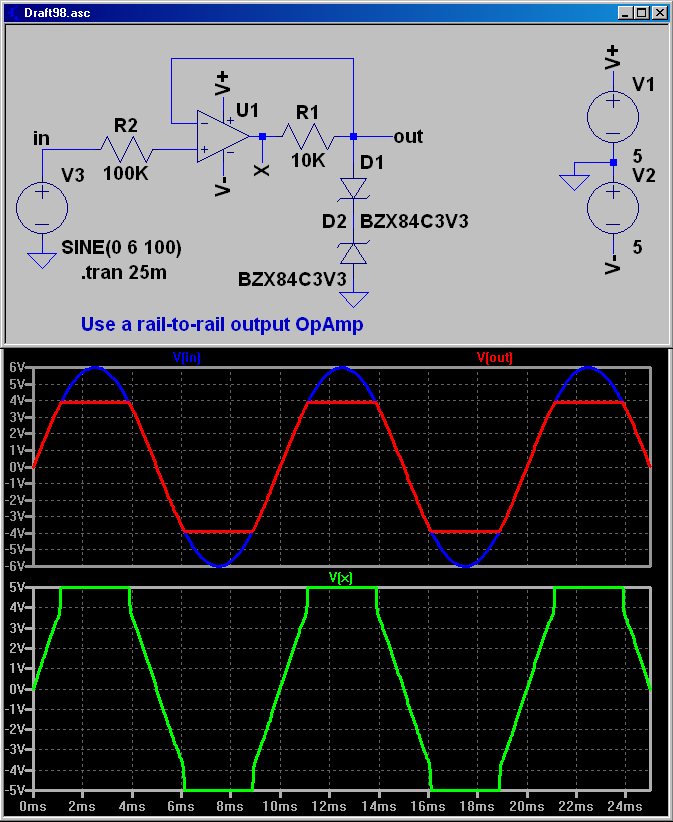Viewport: 673px width, 822px height.
Task: Click the 'in' net label
Action: click(41, 138)
